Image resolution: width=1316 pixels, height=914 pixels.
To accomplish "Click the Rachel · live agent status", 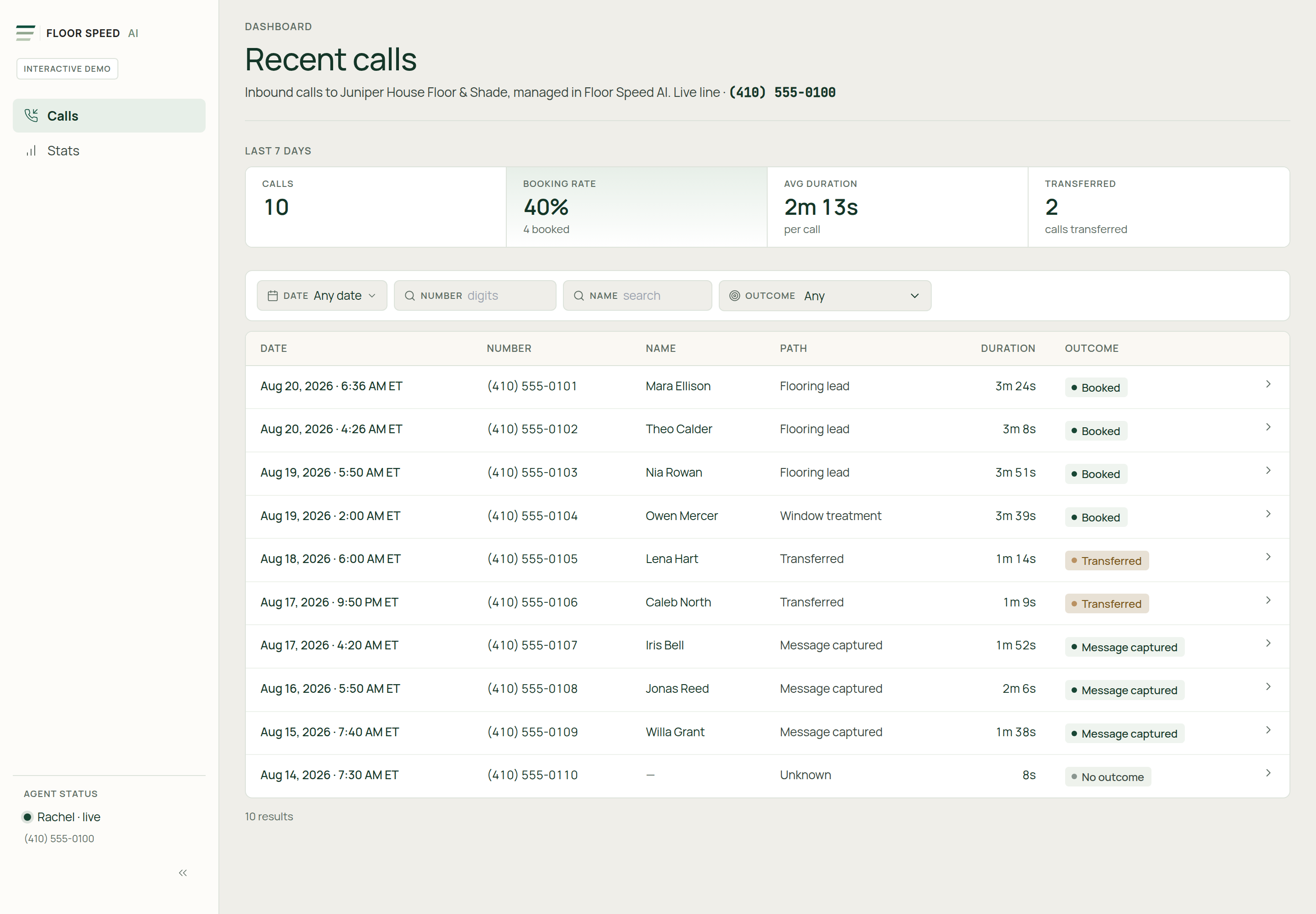I will pos(62,817).
